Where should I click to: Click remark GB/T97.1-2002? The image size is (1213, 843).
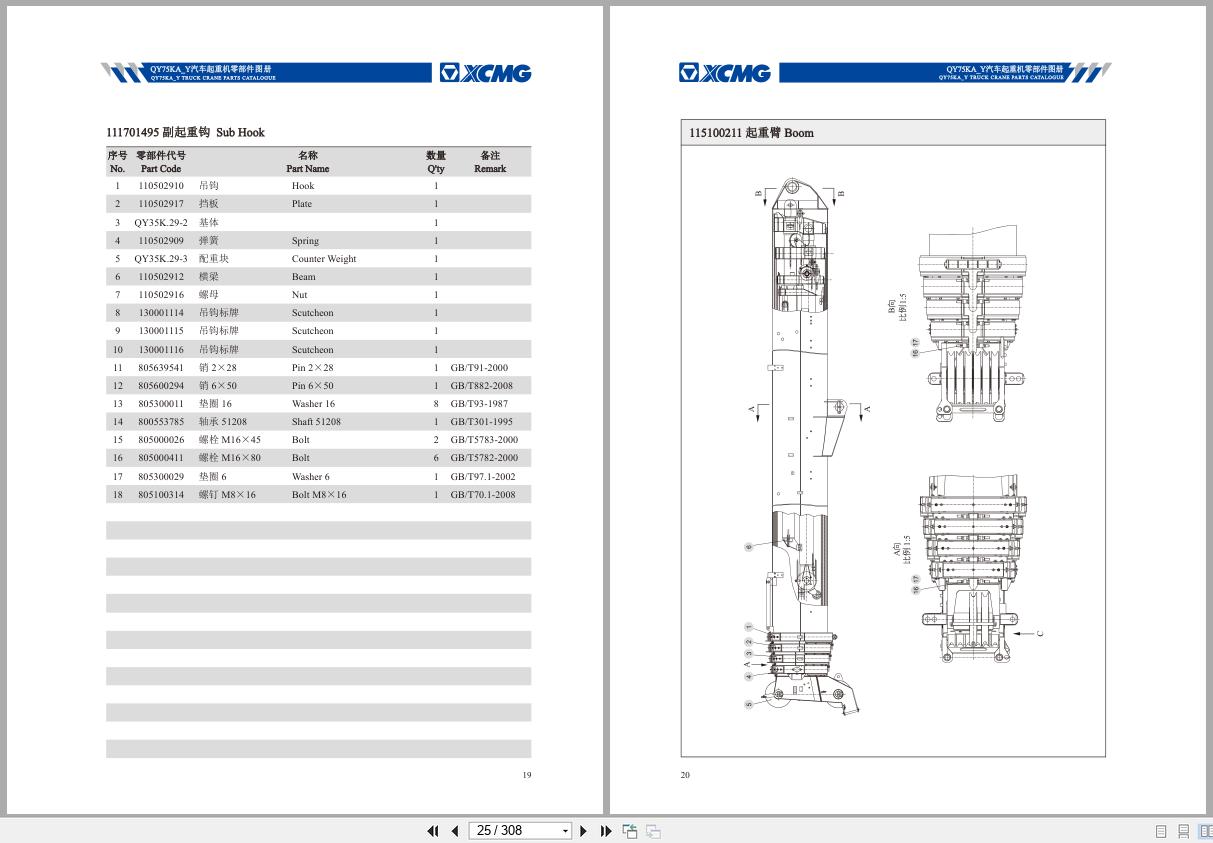click(483, 476)
